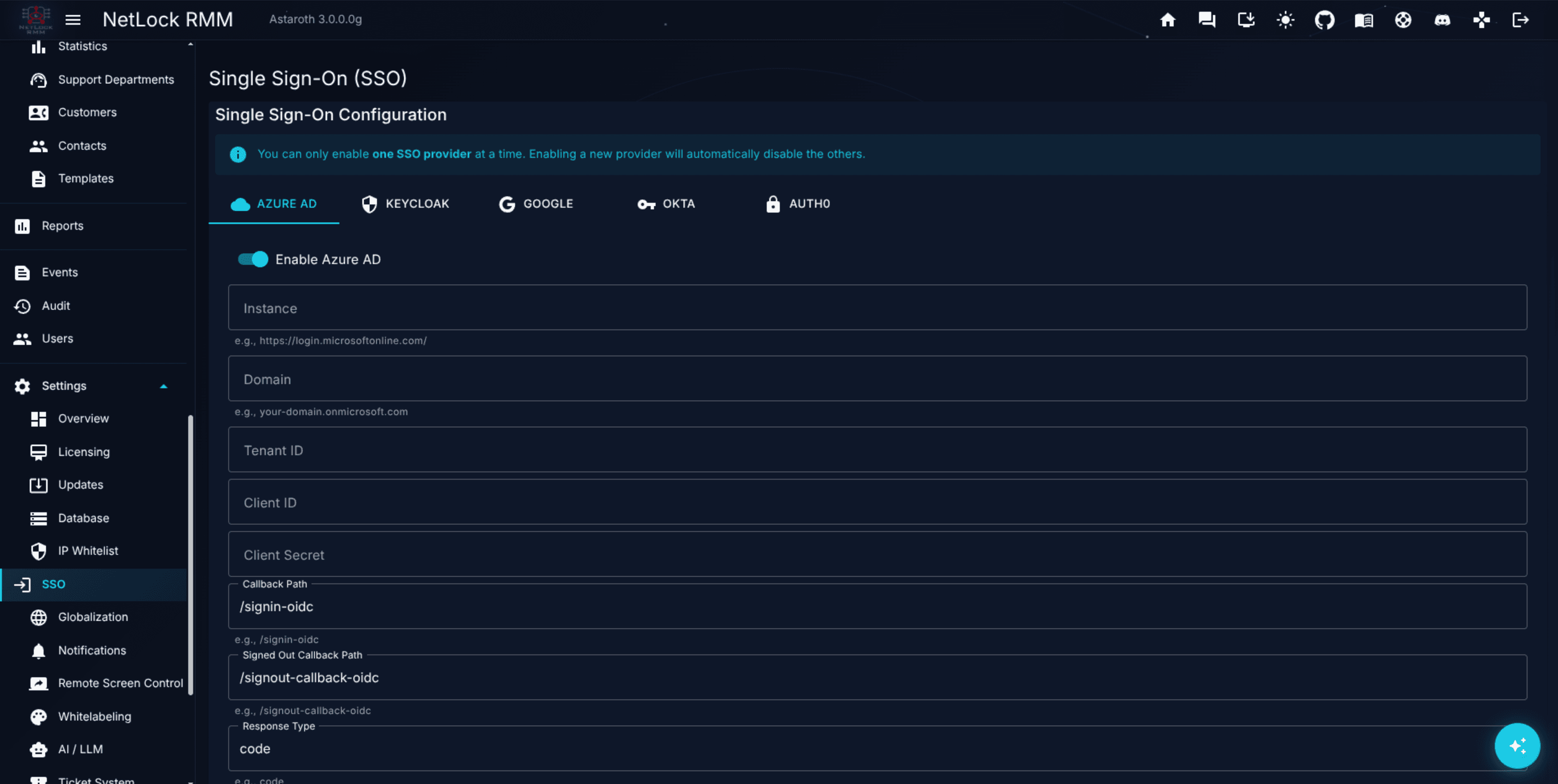Open the hamburger navigation menu
The width and height of the screenshot is (1558, 784).
72,20
